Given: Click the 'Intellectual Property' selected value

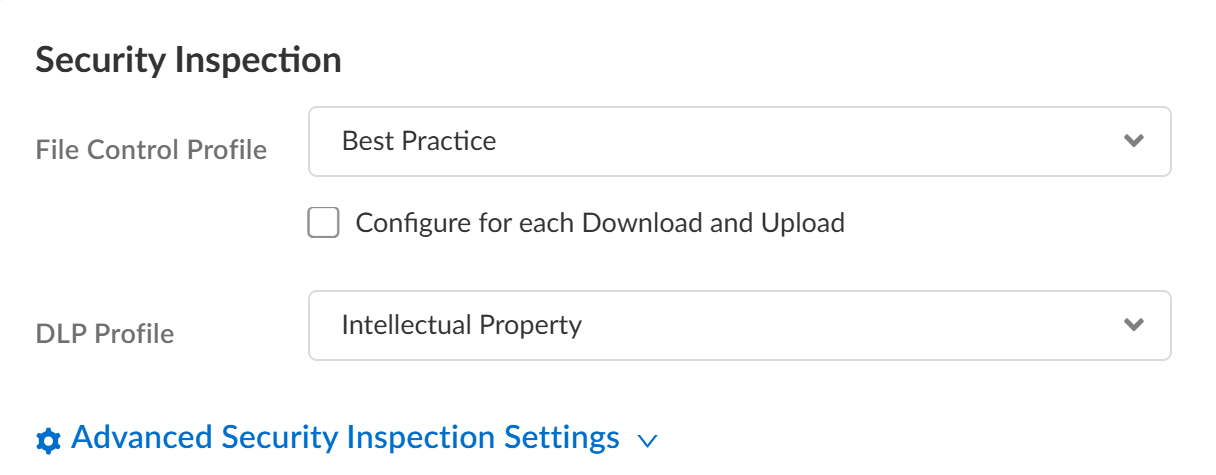Looking at the screenshot, I should tap(461, 325).
